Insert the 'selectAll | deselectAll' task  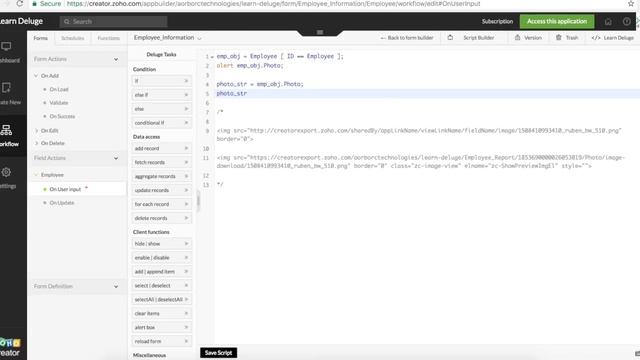(x=162, y=300)
